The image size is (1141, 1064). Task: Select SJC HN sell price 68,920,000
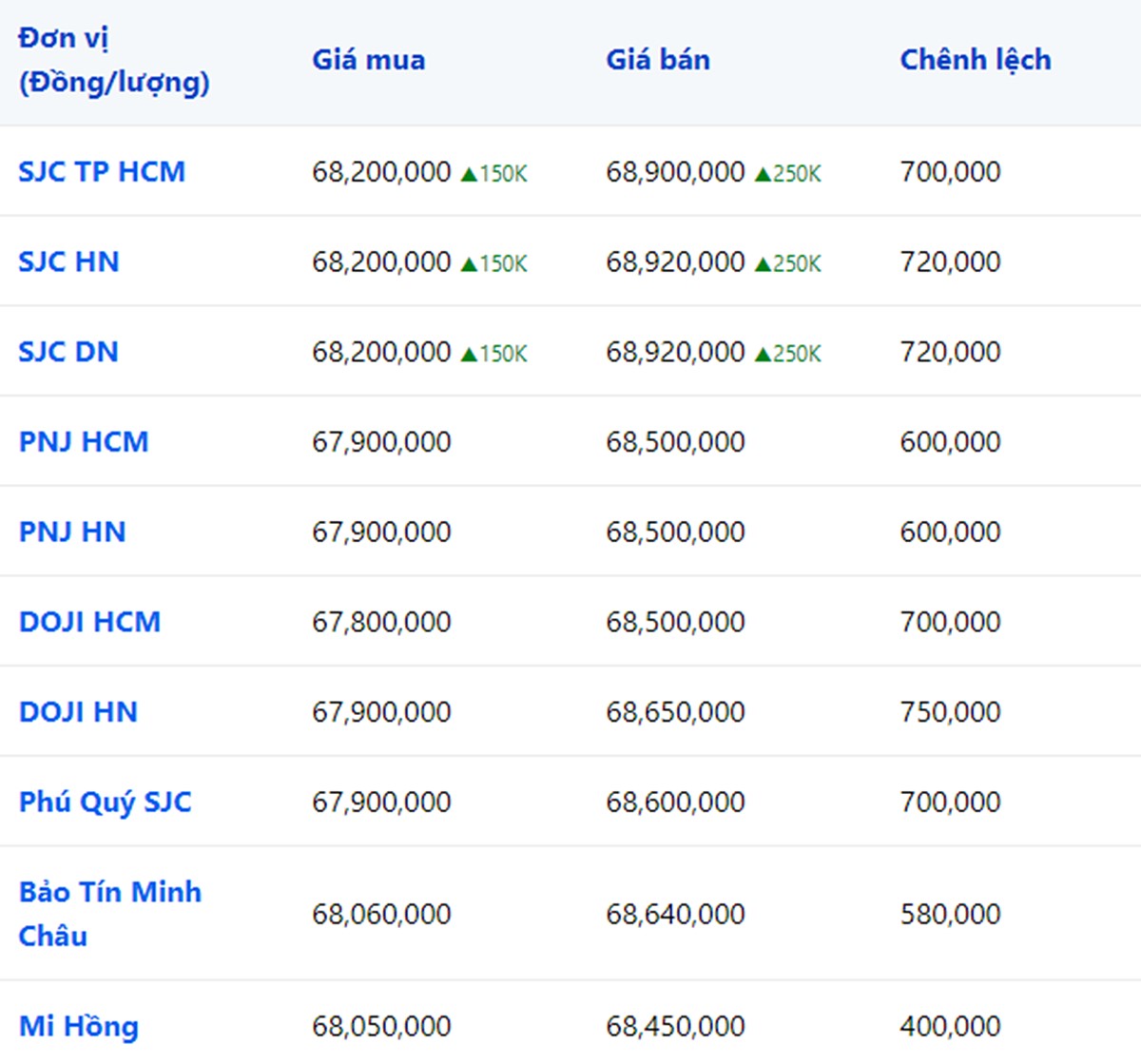(x=675, y=261)
